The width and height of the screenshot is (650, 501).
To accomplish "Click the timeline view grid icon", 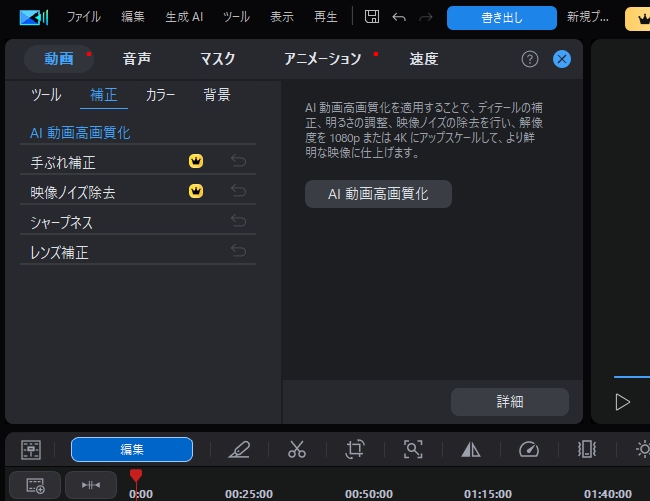I will click(x=31, y=450).
